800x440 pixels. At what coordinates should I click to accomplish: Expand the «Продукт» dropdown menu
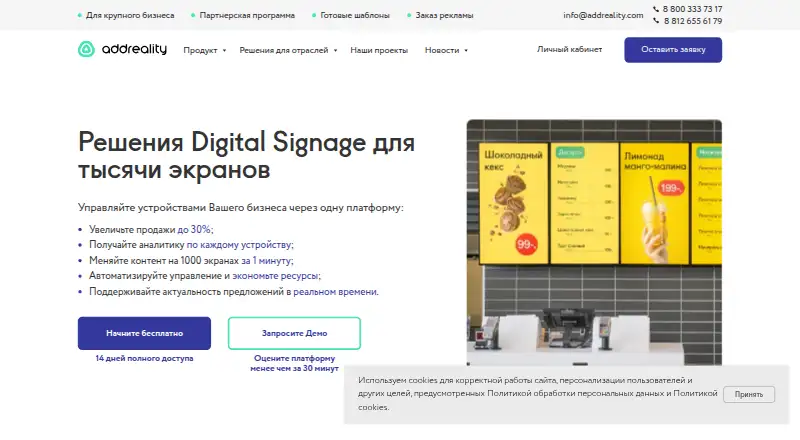(205, 50)
